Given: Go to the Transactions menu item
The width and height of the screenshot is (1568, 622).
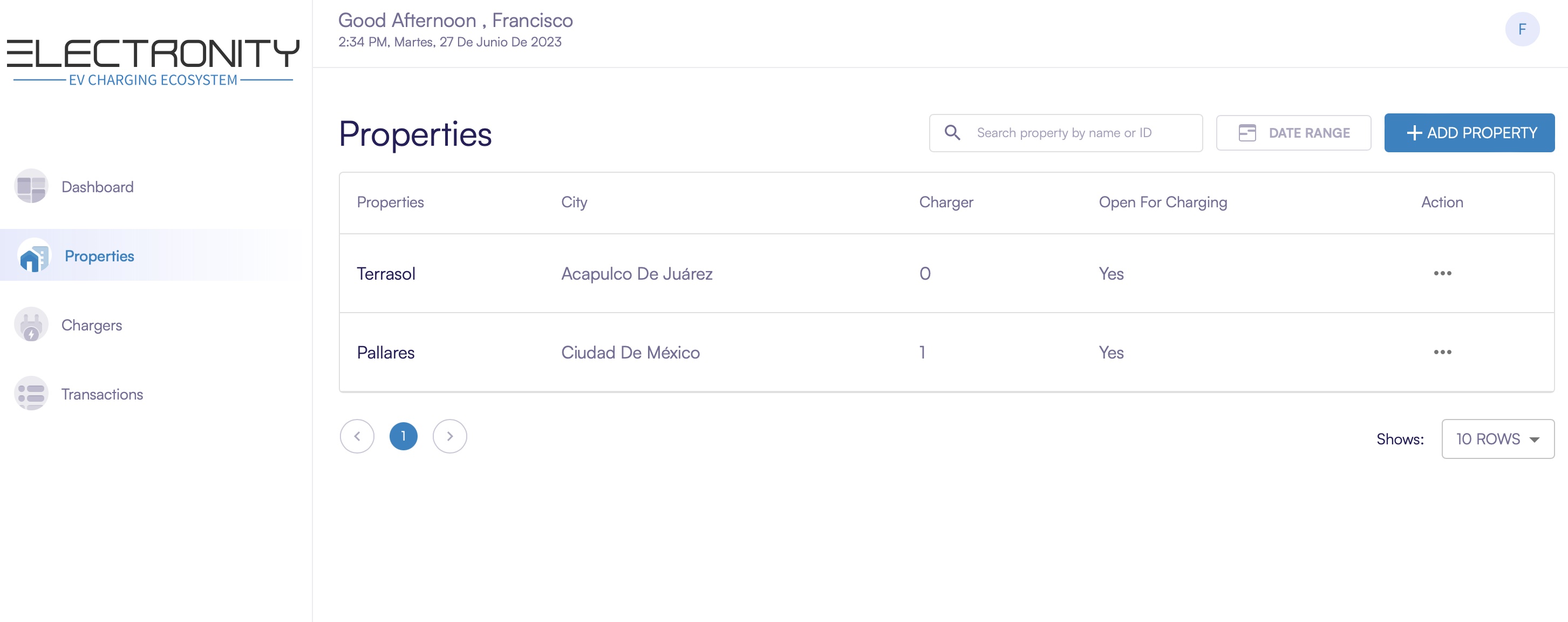Looking at the screenshot, I should coord(101,394).
